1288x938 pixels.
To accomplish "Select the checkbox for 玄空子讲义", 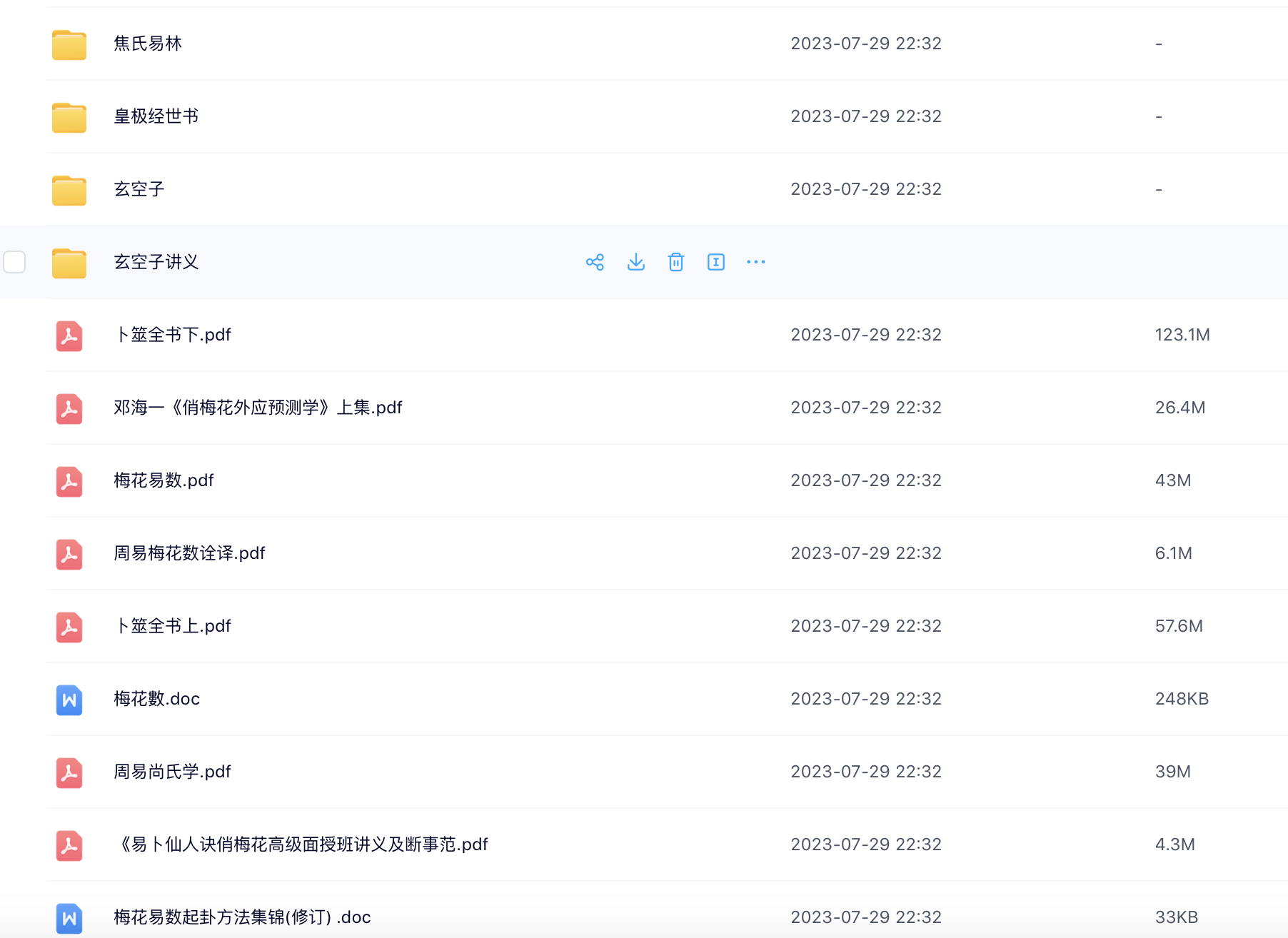I will point(14,262).
